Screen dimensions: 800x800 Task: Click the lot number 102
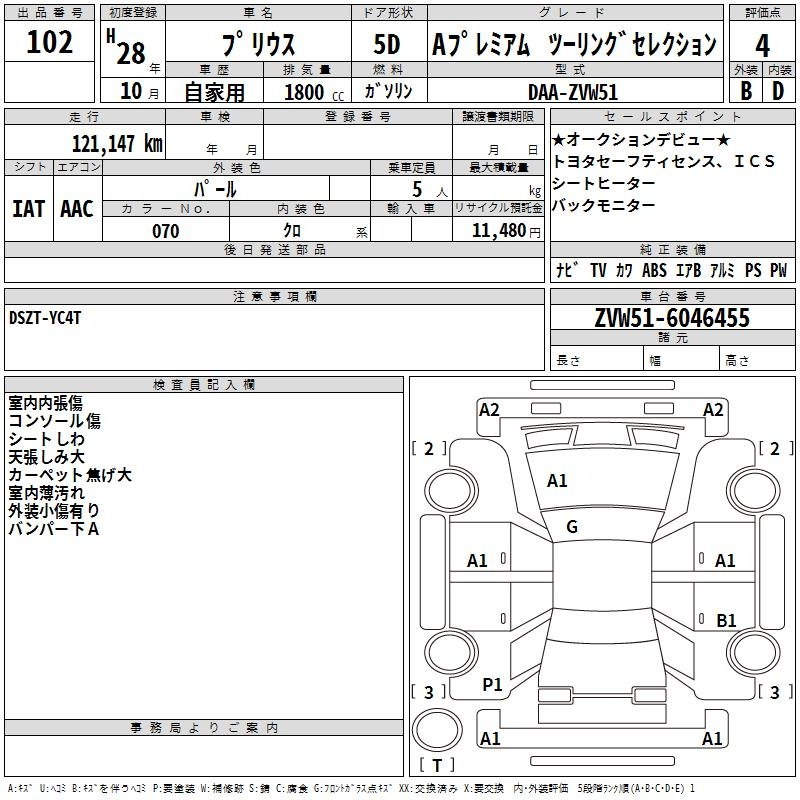tap(50, 43)
